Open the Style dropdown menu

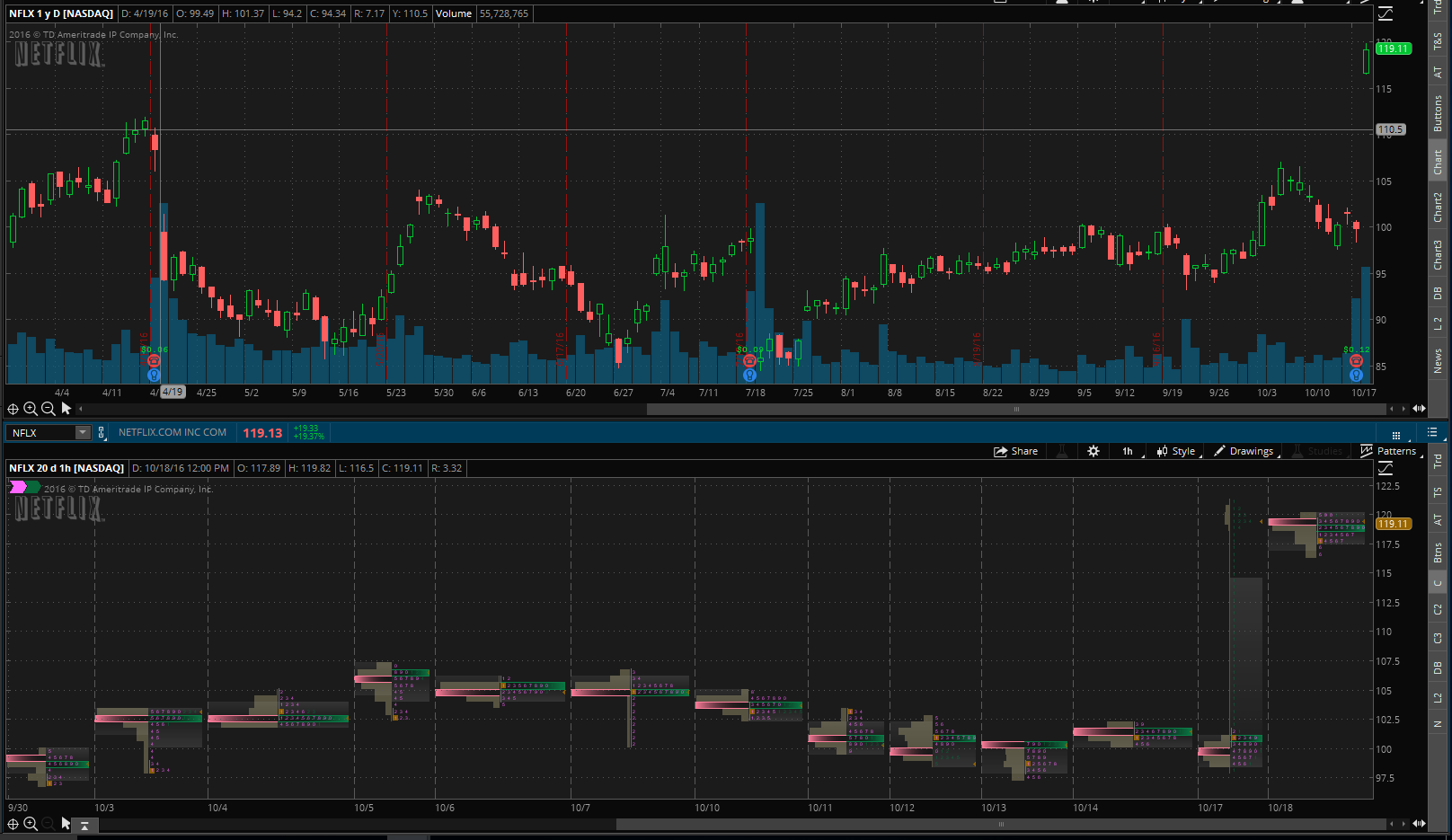1176,451
